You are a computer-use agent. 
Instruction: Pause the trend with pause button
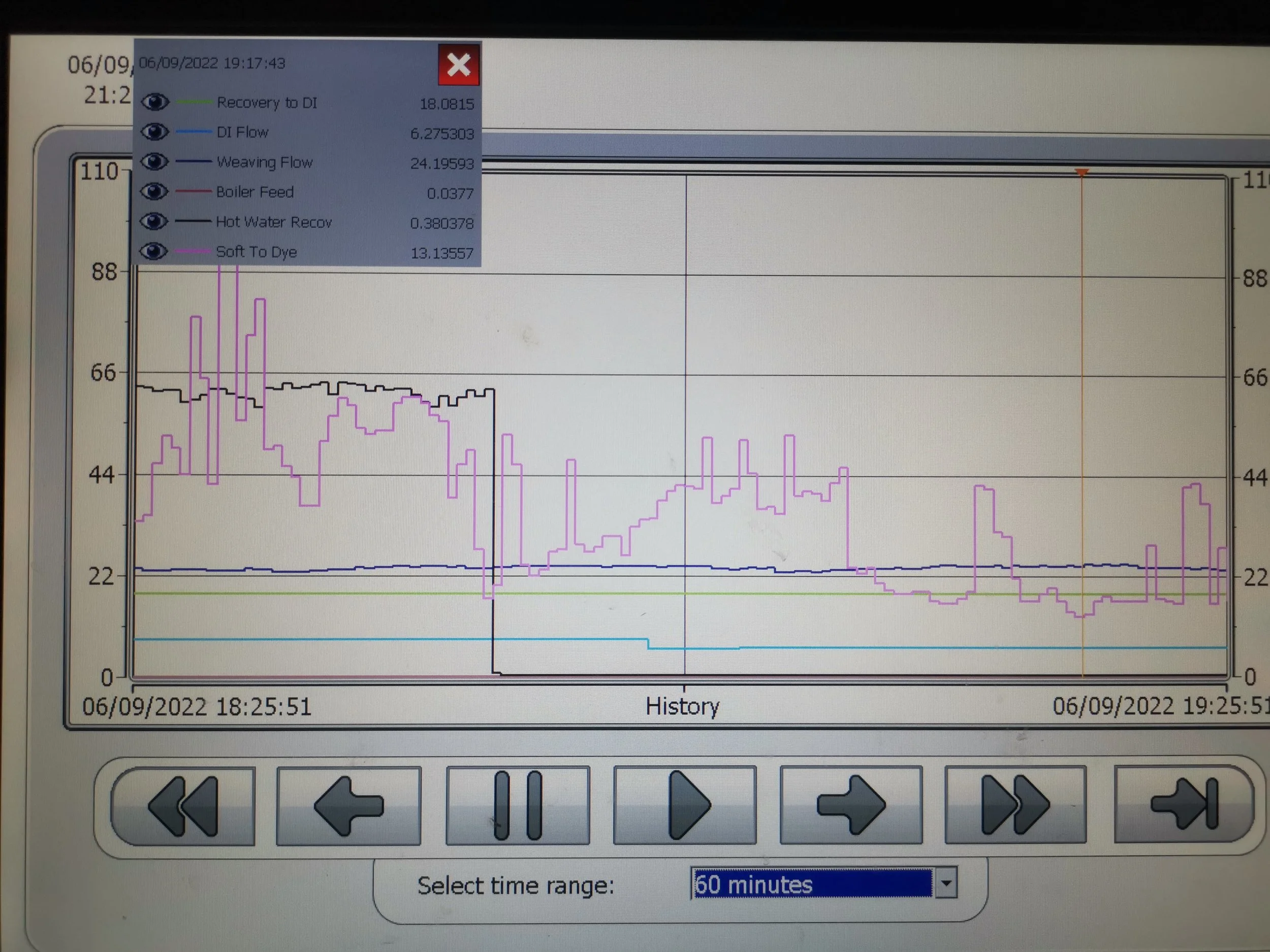517,806
